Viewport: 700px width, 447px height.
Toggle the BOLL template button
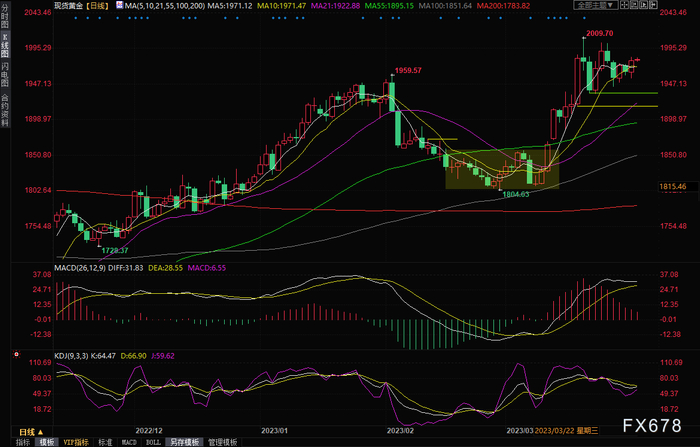tap(153, 442)
